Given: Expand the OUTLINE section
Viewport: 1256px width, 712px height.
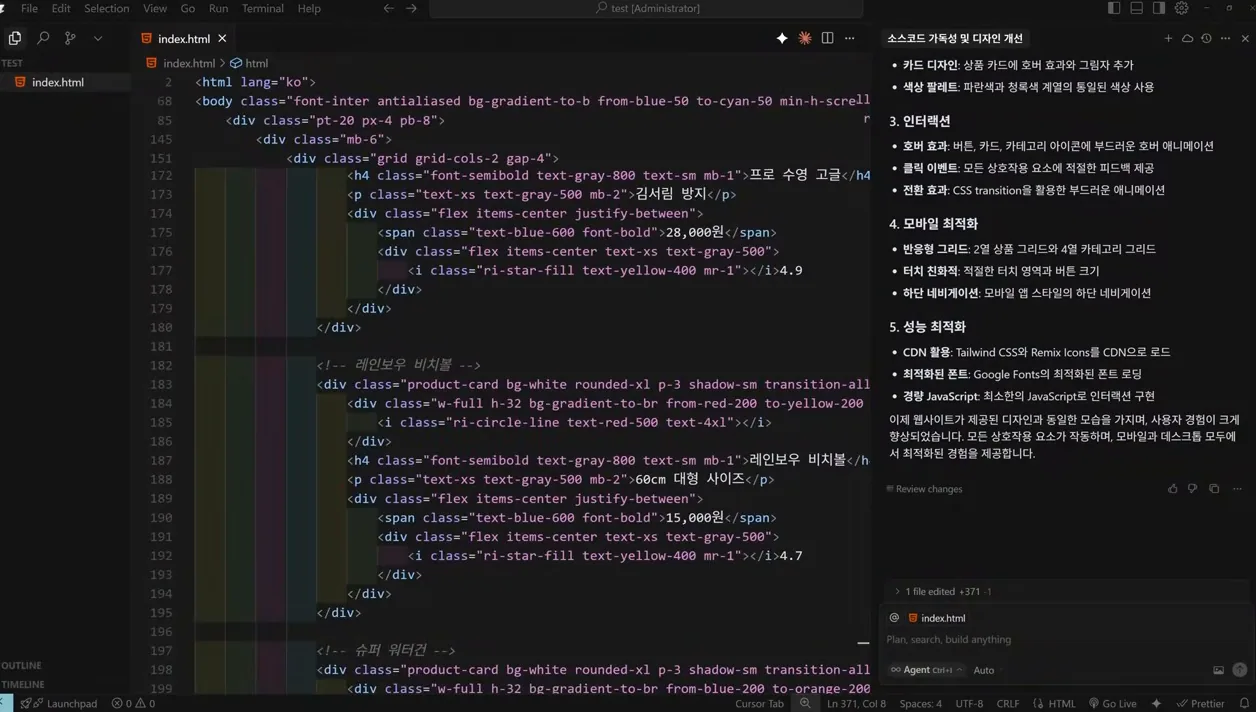Looking at the screenshot, I should click(22, 665).
